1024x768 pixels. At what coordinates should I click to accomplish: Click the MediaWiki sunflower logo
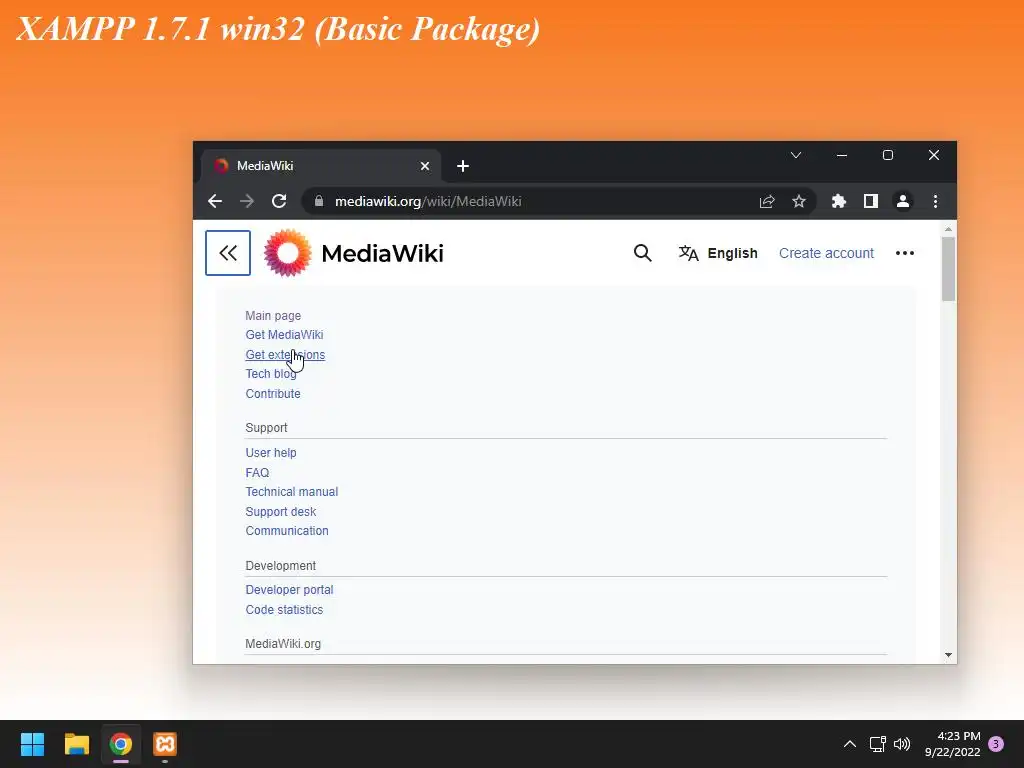[287, 253]
